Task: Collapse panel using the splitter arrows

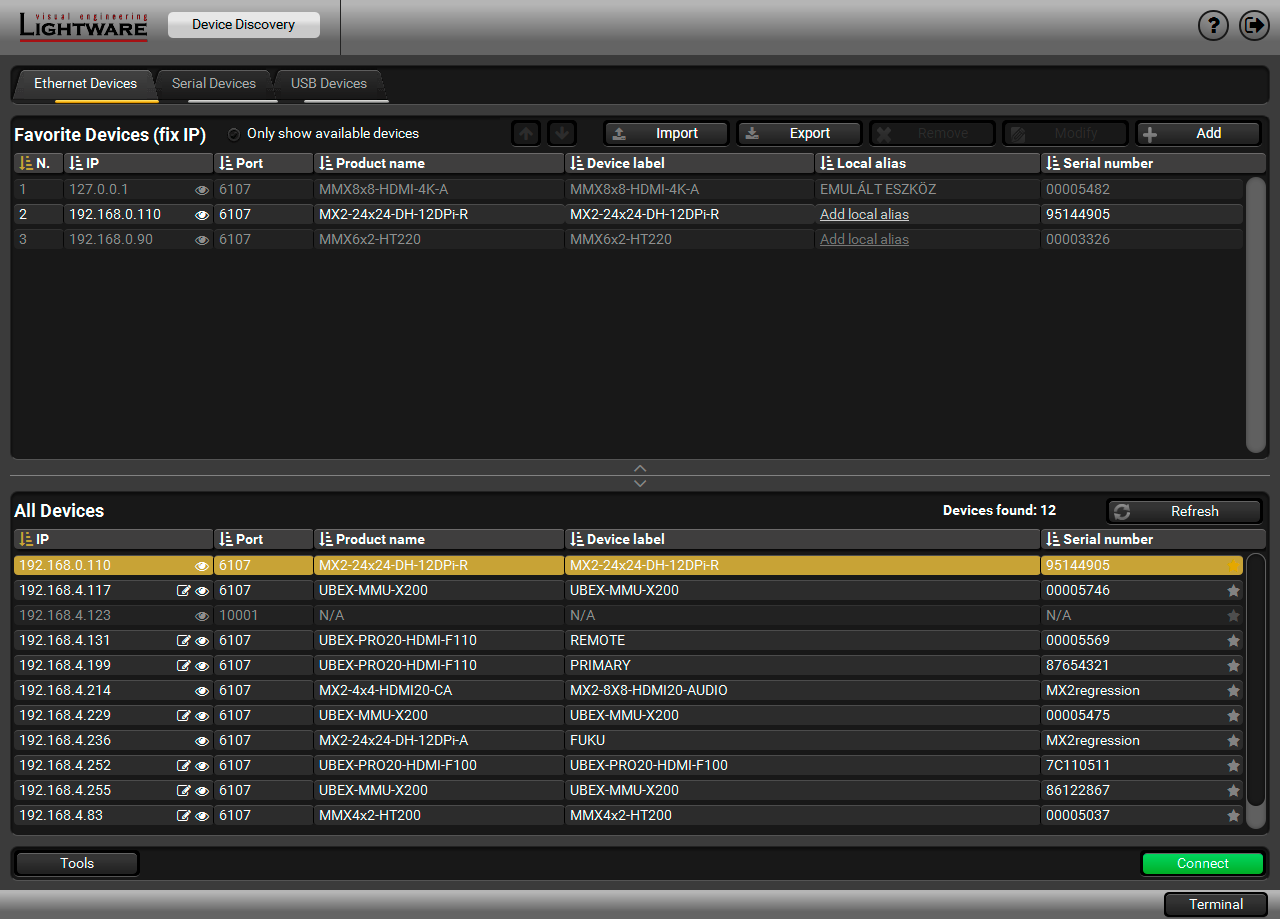Action: [x=641, y=476]
